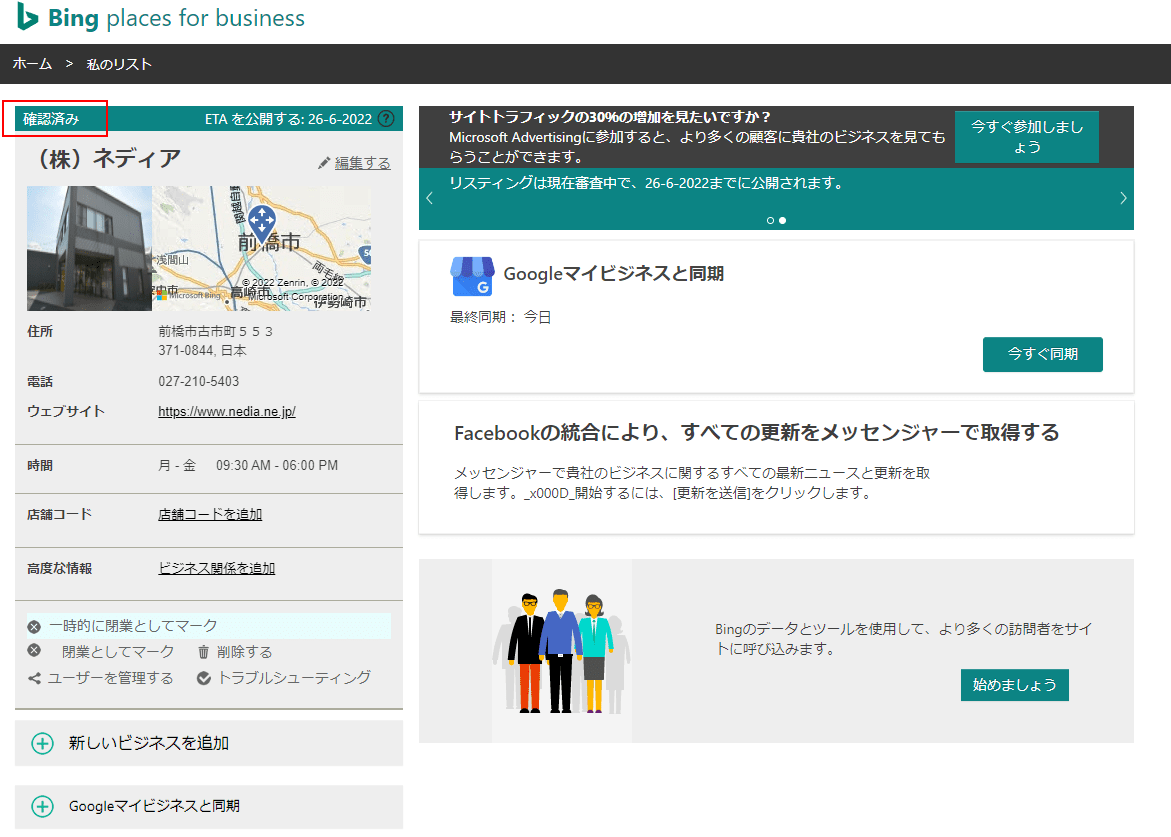Click ETA を公開する: 26-6-2022 text
Viewport: 1171px width, 837px height.
pos(288,119)
